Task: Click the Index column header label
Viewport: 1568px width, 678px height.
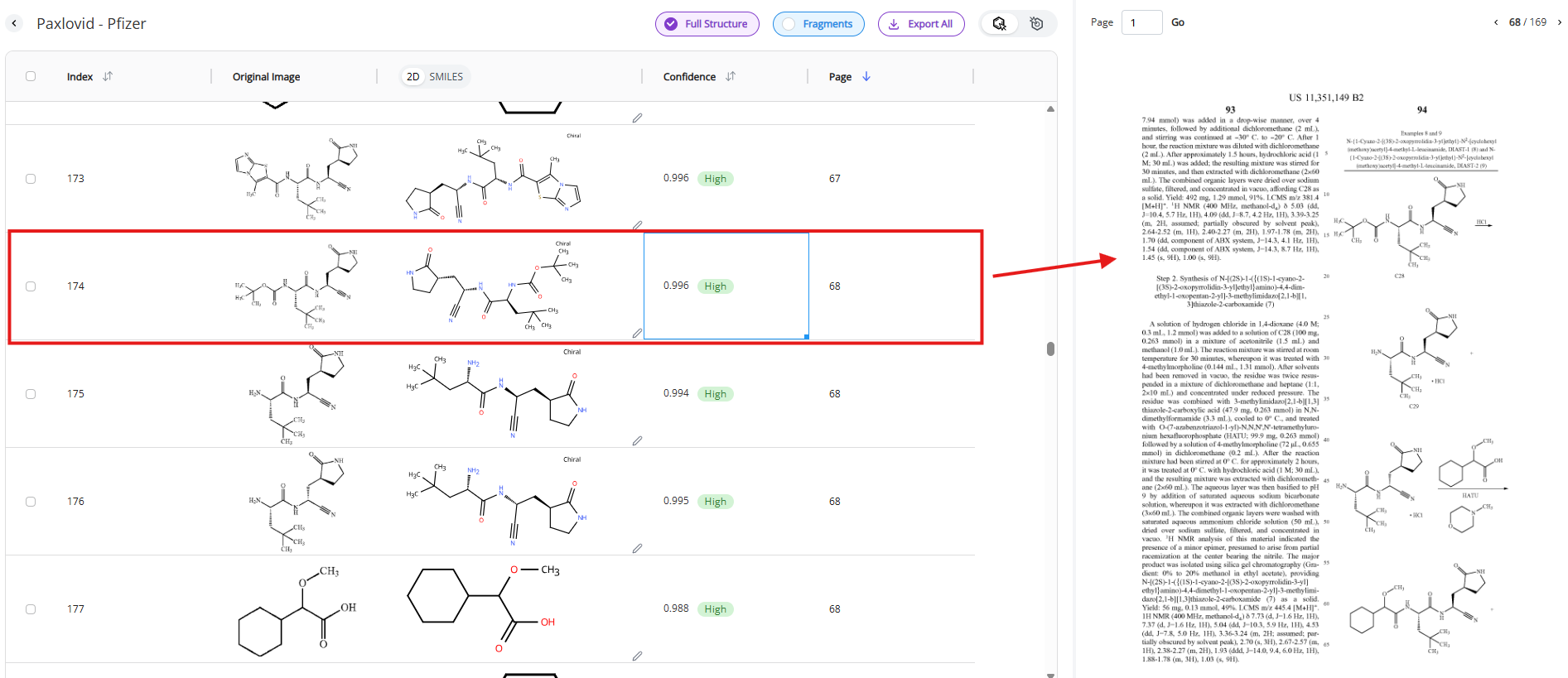Action: pyautogui.click(x=80, y=77)
